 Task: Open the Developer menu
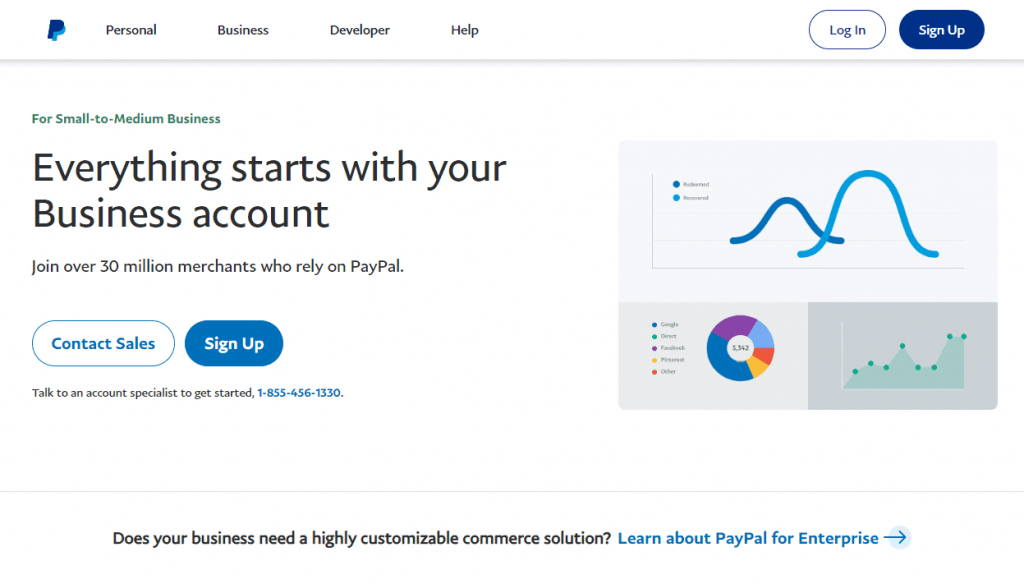pyautogui.click(x=360, y=30)
